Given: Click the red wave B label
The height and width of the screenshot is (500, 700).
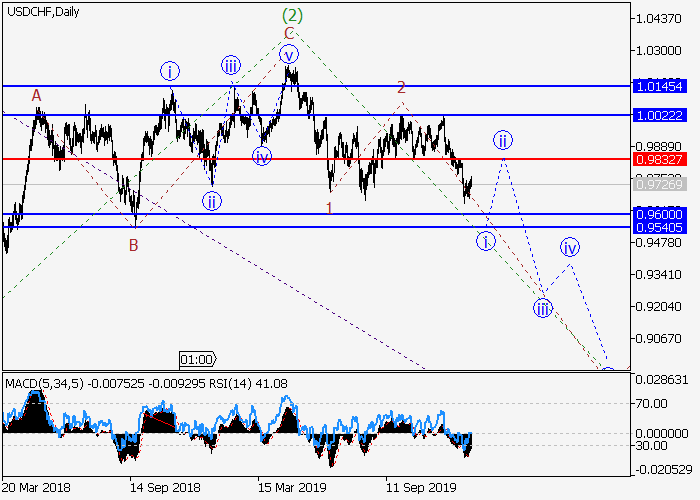Looking at the screenshot, I should 133,245.
